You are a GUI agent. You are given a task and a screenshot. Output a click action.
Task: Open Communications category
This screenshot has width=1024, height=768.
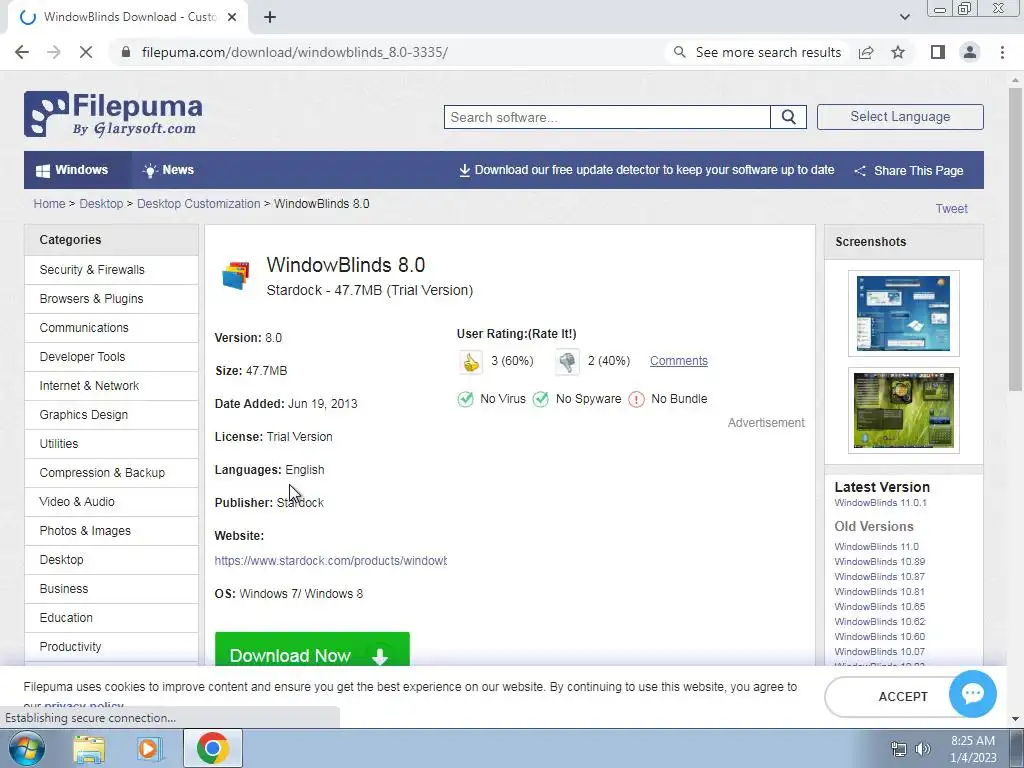pos(112,328)
